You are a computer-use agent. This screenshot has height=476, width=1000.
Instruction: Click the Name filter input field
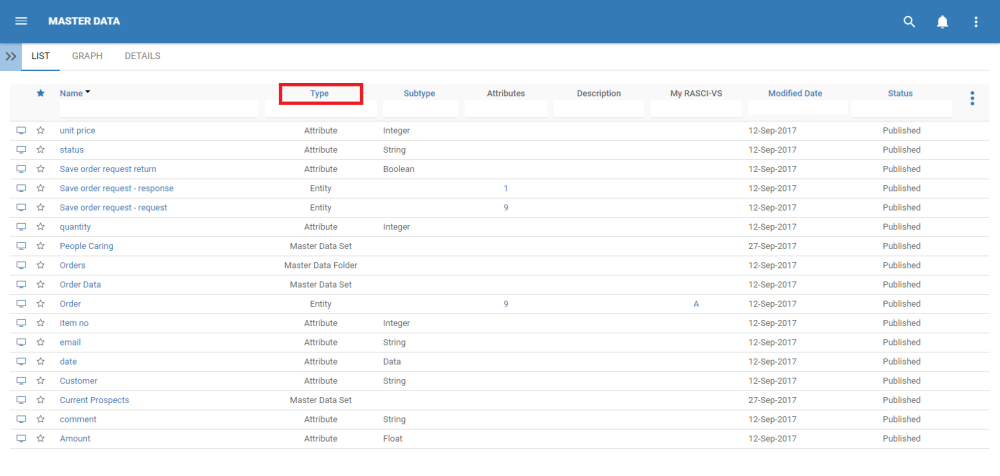[x=159, y=108]
